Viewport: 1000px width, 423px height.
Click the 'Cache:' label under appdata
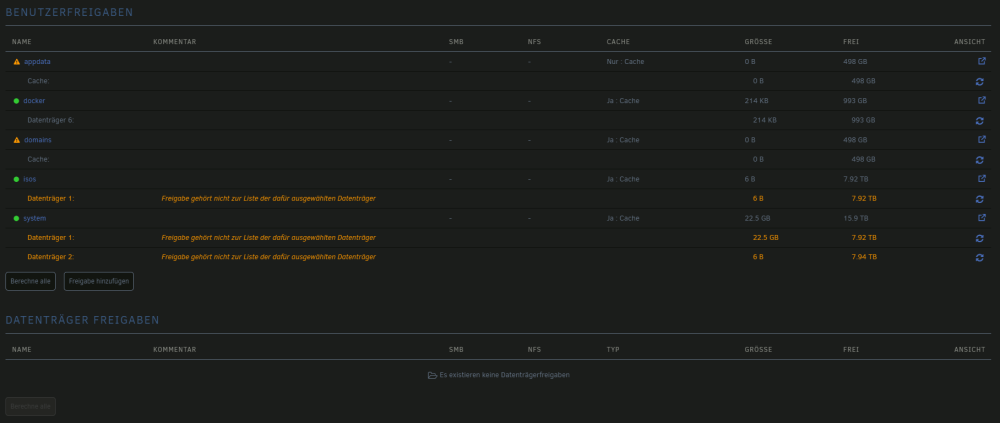[38, 81]
